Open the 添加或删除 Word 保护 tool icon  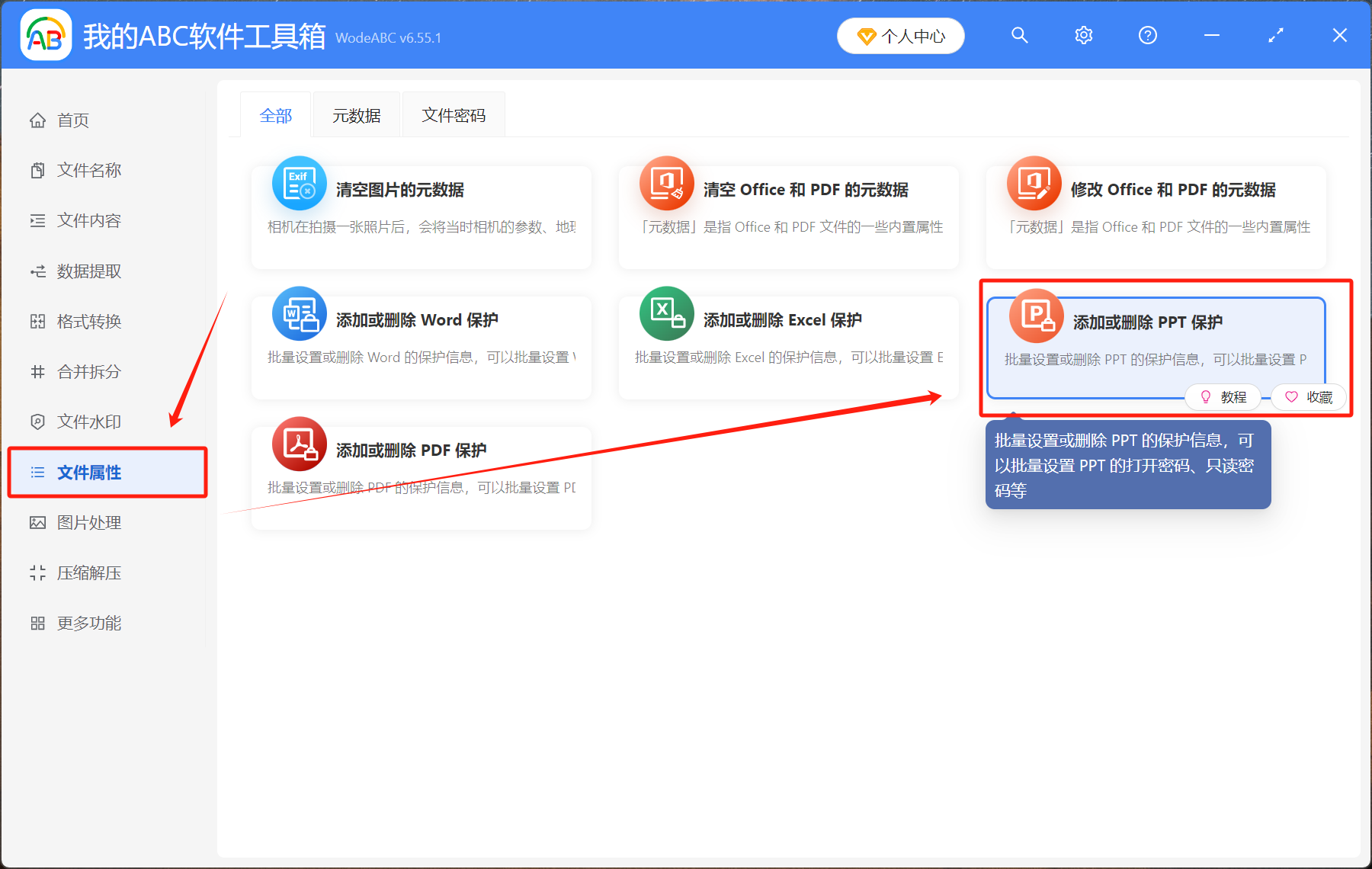[299, 314]
